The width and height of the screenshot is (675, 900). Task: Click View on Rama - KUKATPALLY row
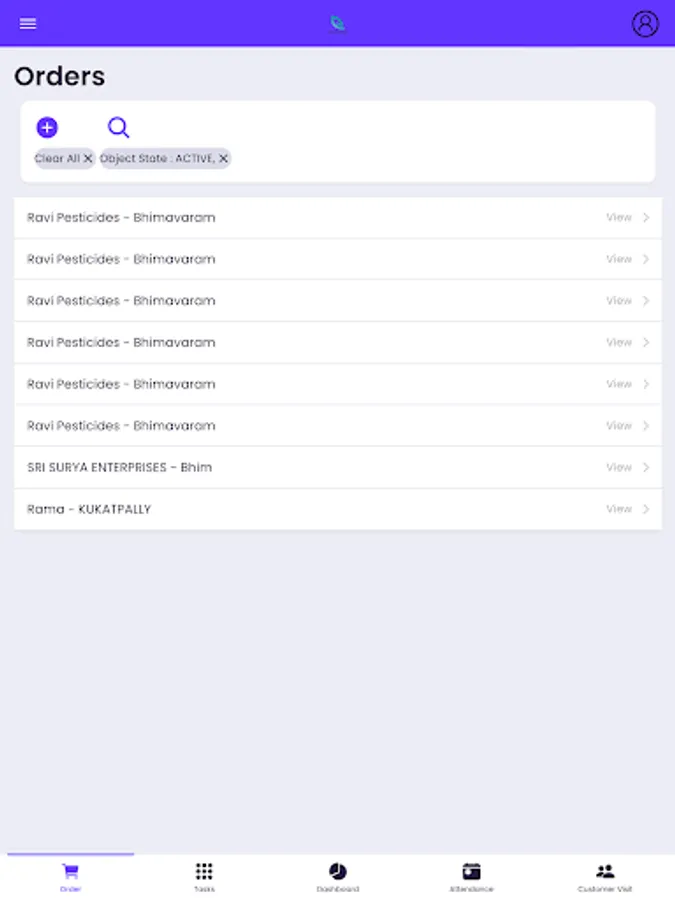[x=619, y=509]
